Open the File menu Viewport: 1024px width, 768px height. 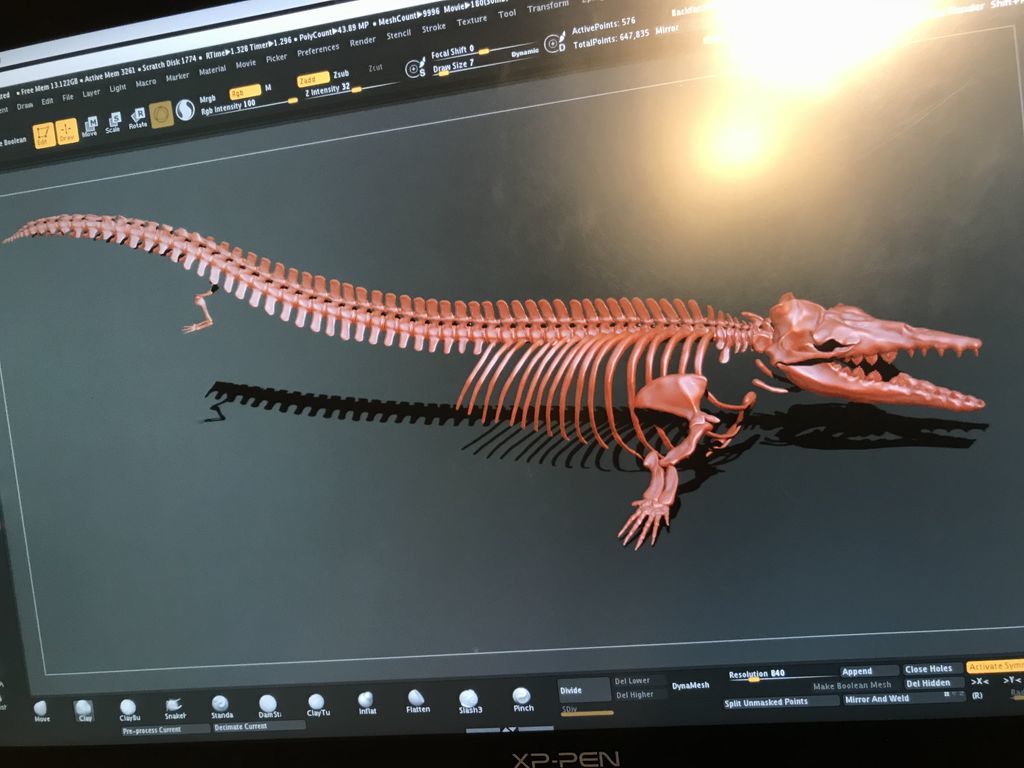tap(68, 98)
